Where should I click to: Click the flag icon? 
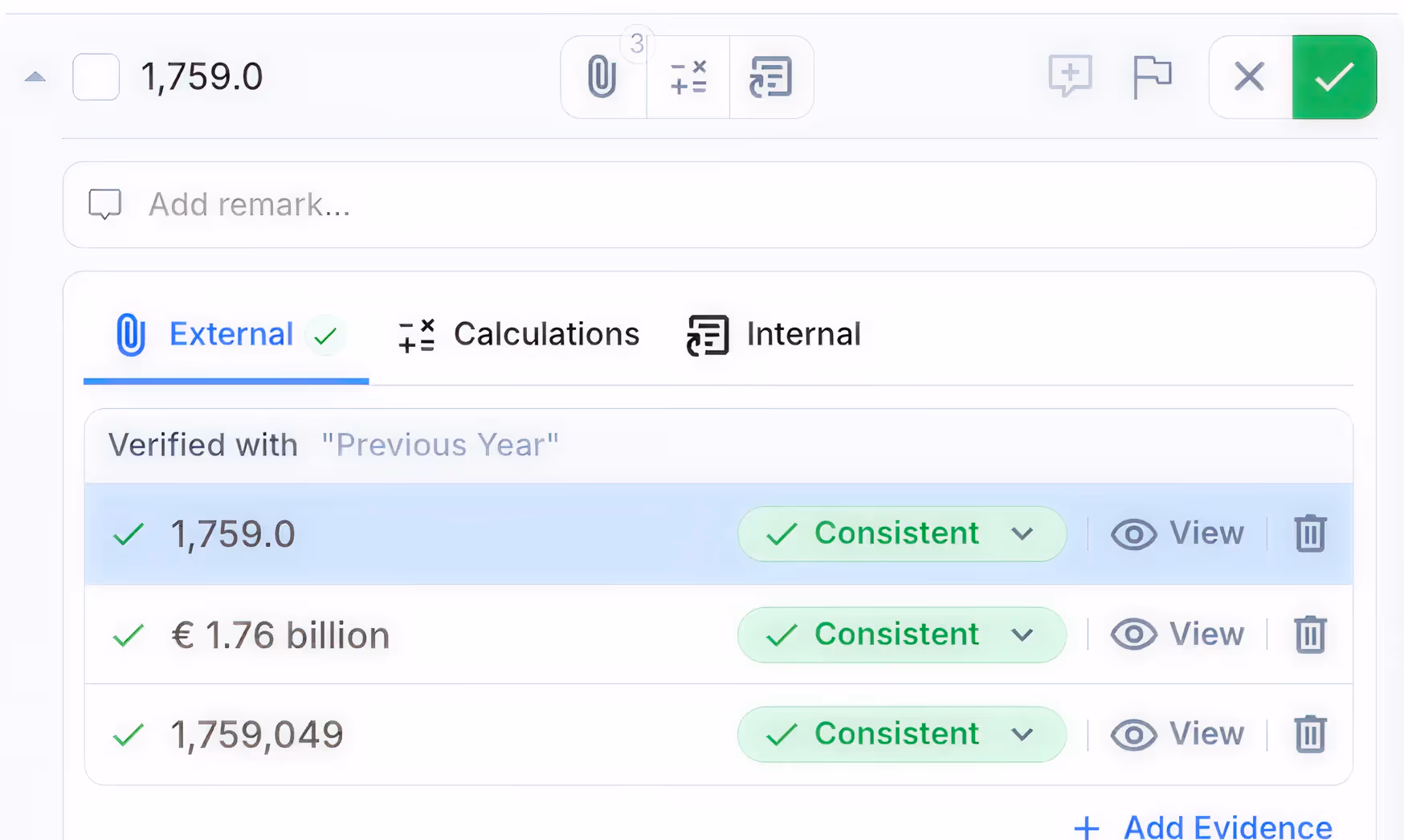[1152, 76]
